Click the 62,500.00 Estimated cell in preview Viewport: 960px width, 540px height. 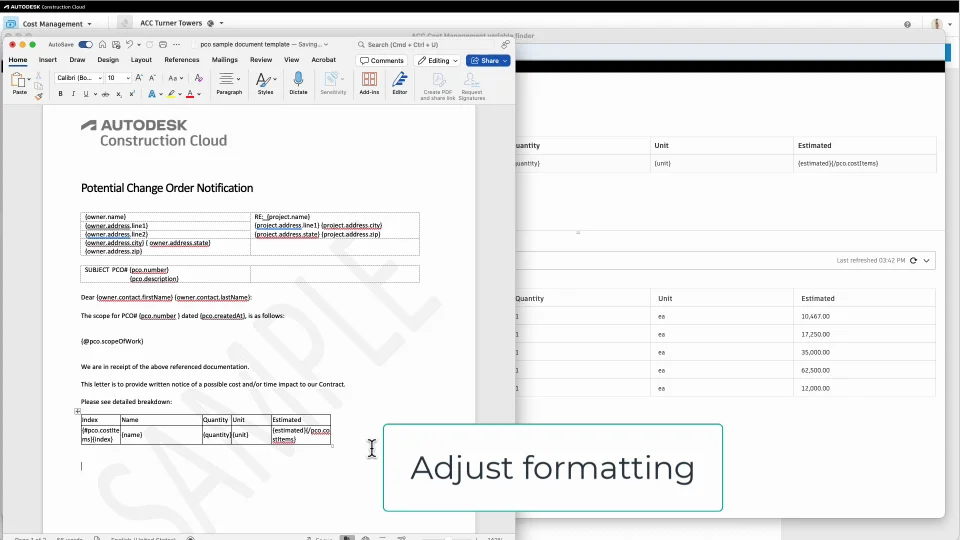click(x=865, y=370)
